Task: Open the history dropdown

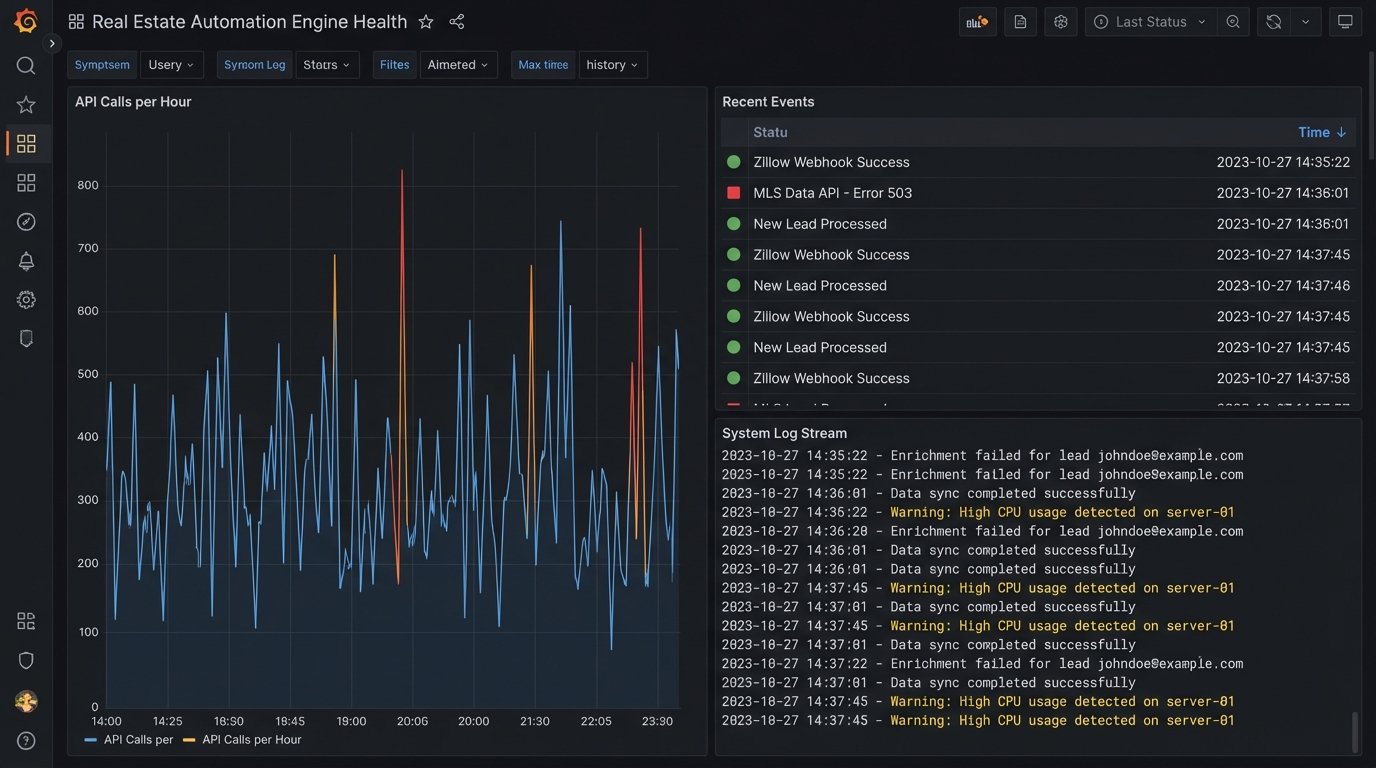Action: (612, 64)
